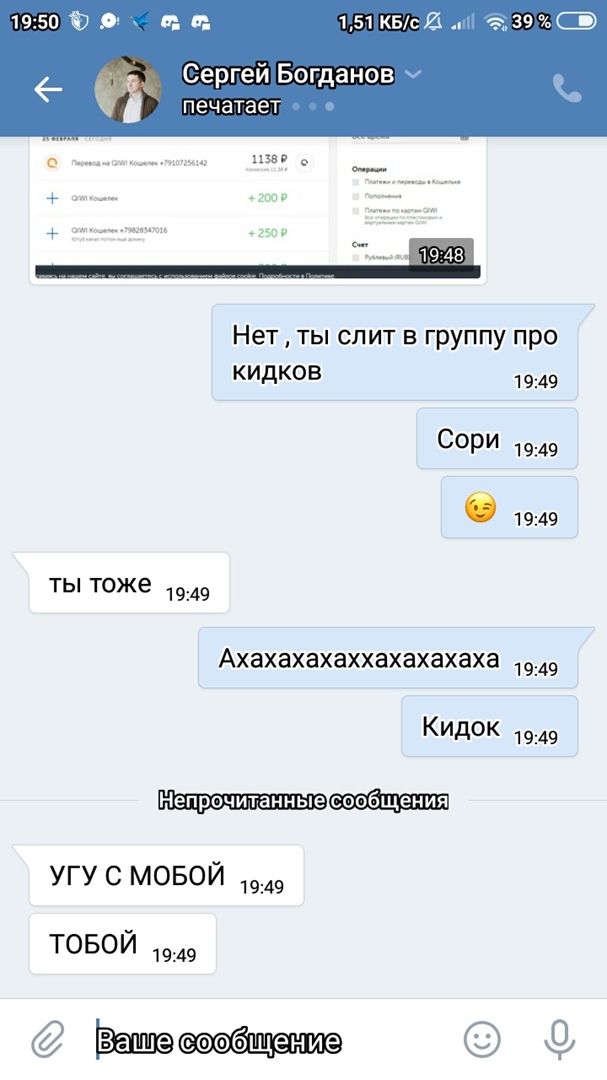Select the "ТОБОЙ" message bubble
This screenshot has height=1080, width=607.
(x=123, y=944)
